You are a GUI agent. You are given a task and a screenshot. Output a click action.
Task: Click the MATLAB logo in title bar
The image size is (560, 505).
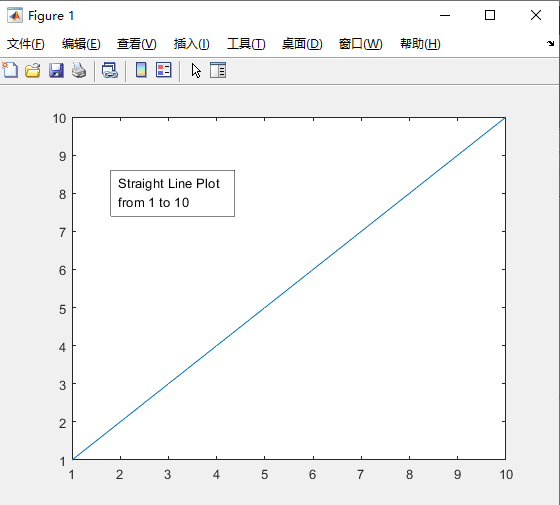coord(15,15)
